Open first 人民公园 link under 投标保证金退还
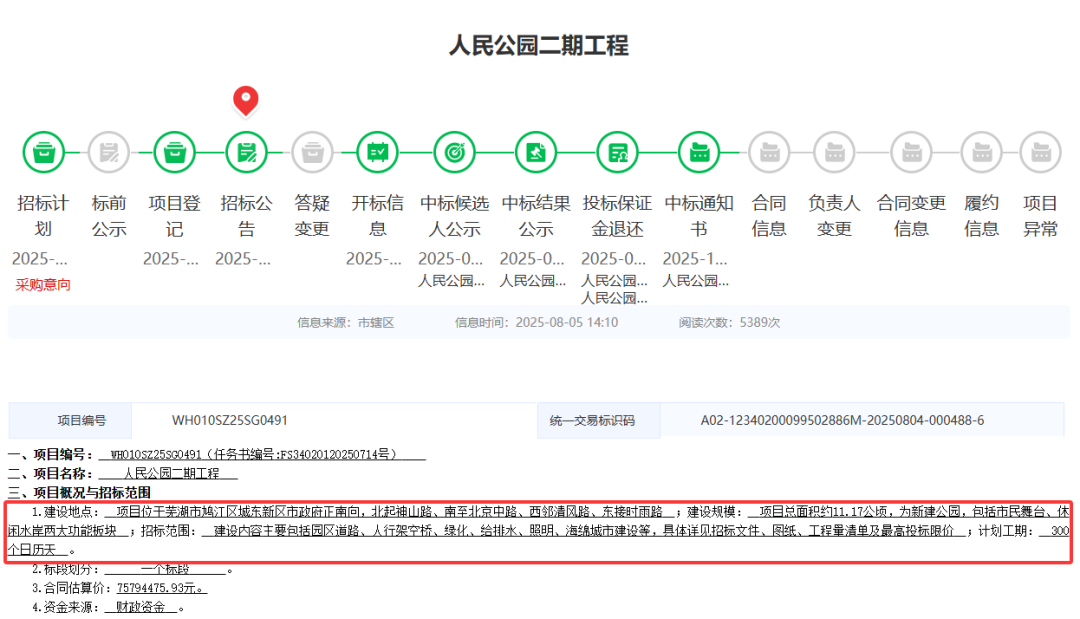1080x619 pixels. click(x=614, y=281)
